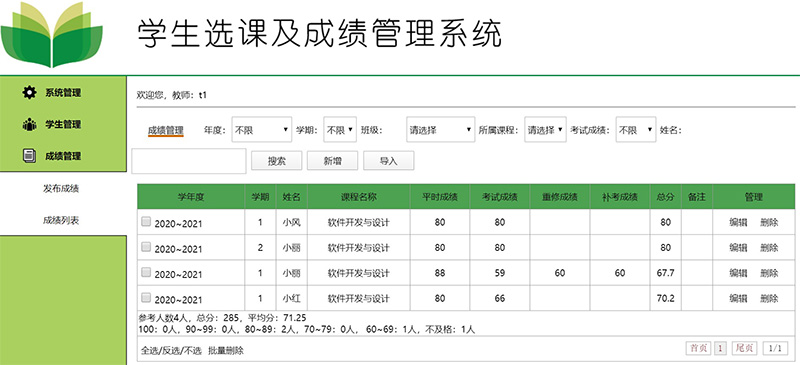Click the 重修成绩 column header
Viewport: 800px width, 365px height.
coord(560,197)
